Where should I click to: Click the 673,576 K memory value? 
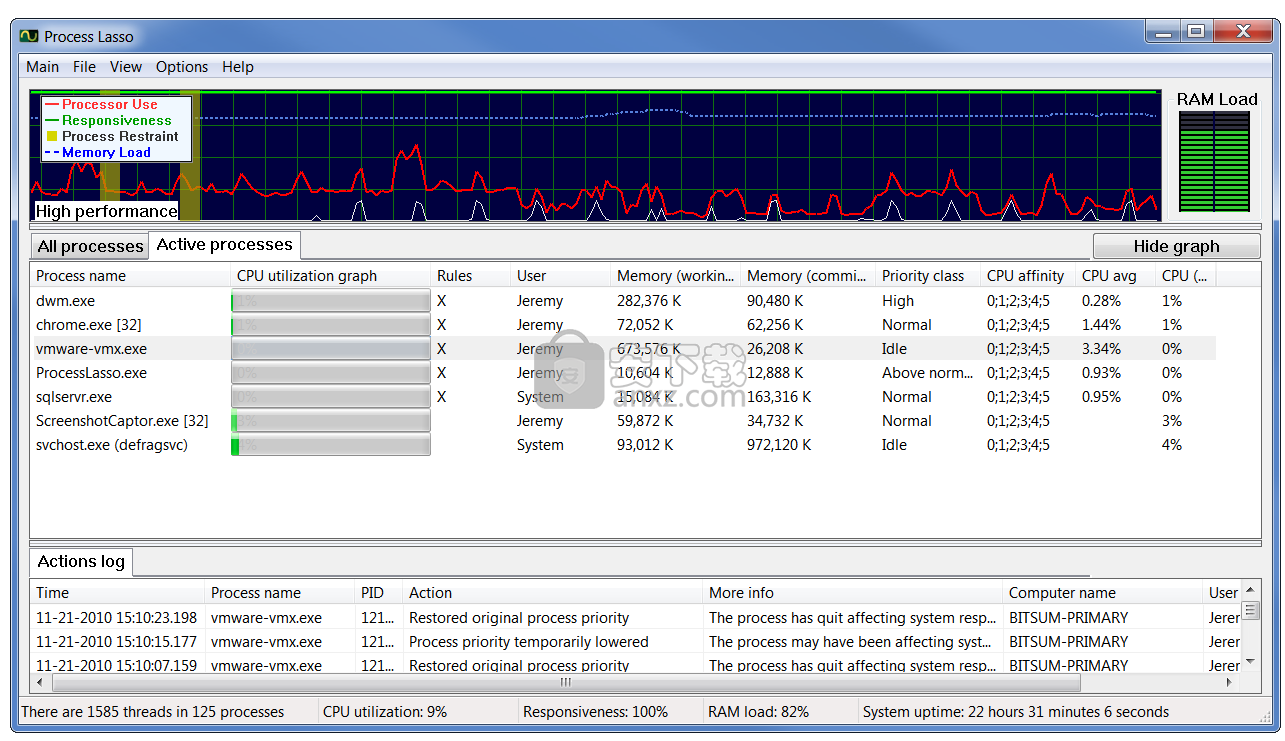point(650,349)
